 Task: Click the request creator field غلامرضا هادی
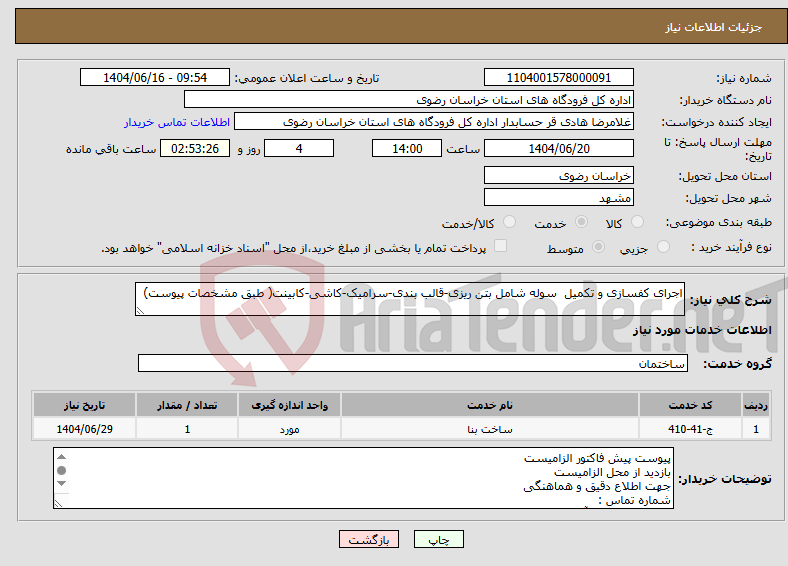point(434,122)
